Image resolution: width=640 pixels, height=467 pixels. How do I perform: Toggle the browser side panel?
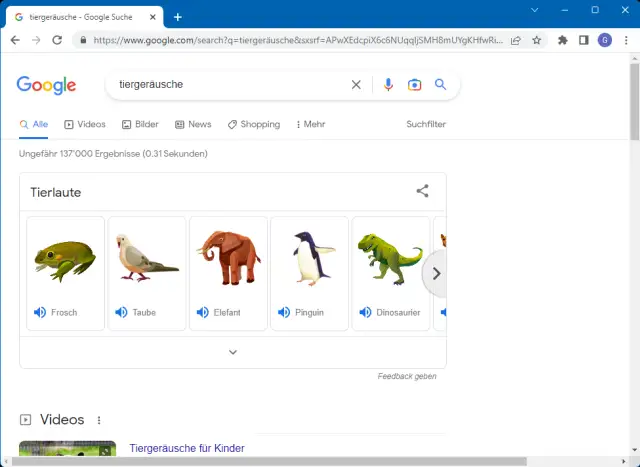click(584, 40)
